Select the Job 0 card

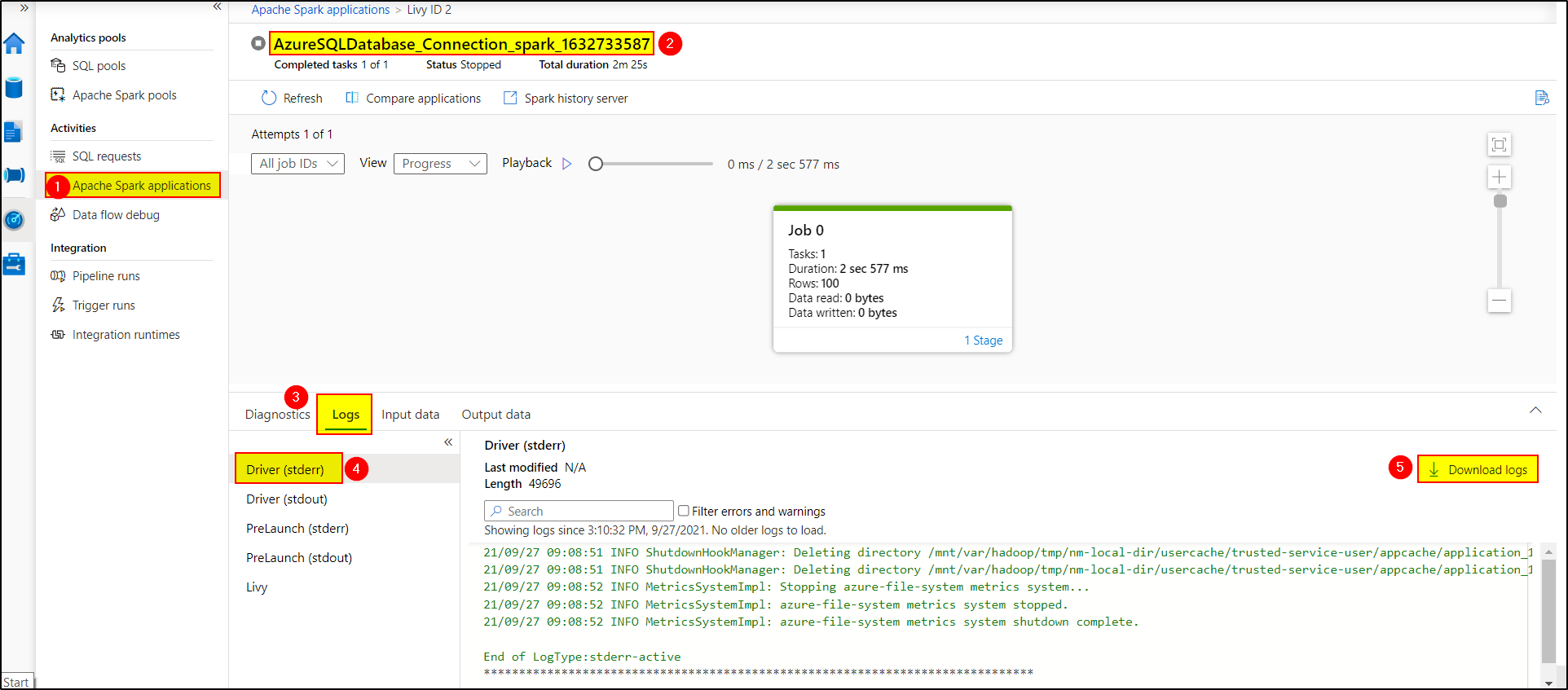coord(892,279)
